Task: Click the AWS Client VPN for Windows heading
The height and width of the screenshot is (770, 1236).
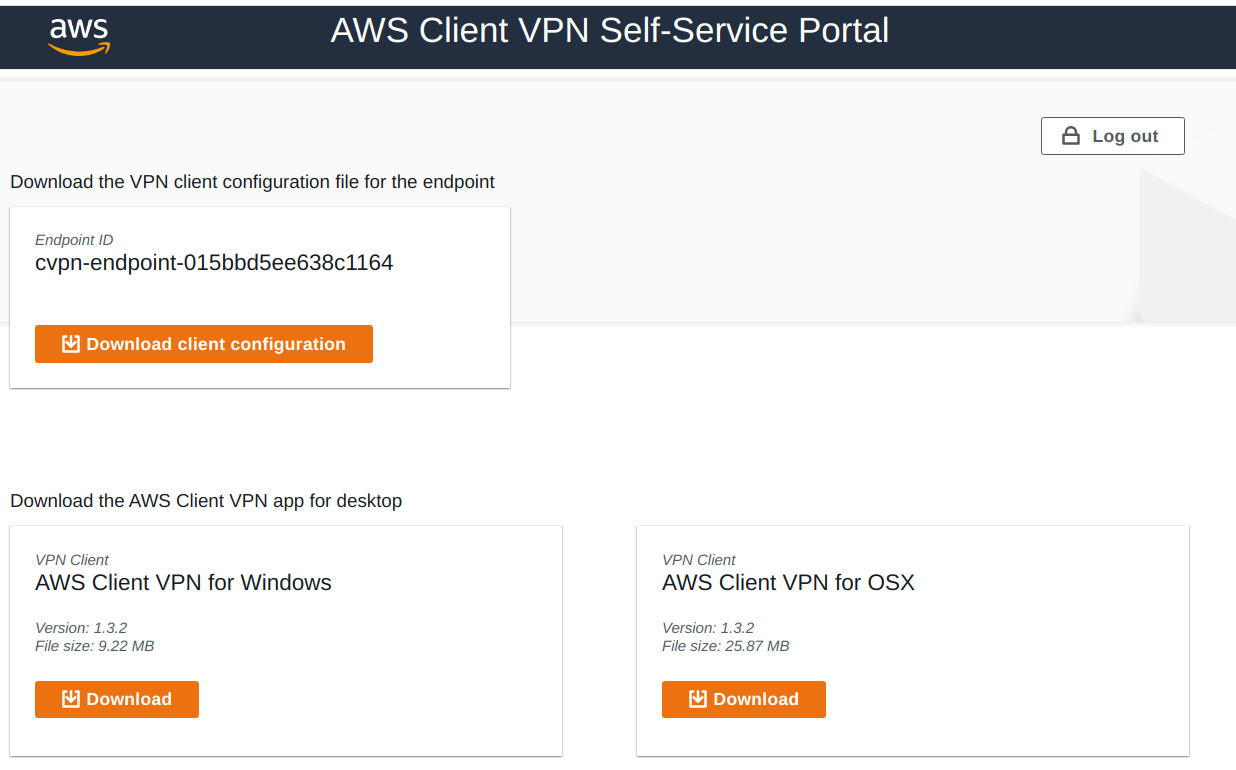Action: point(183,582)
